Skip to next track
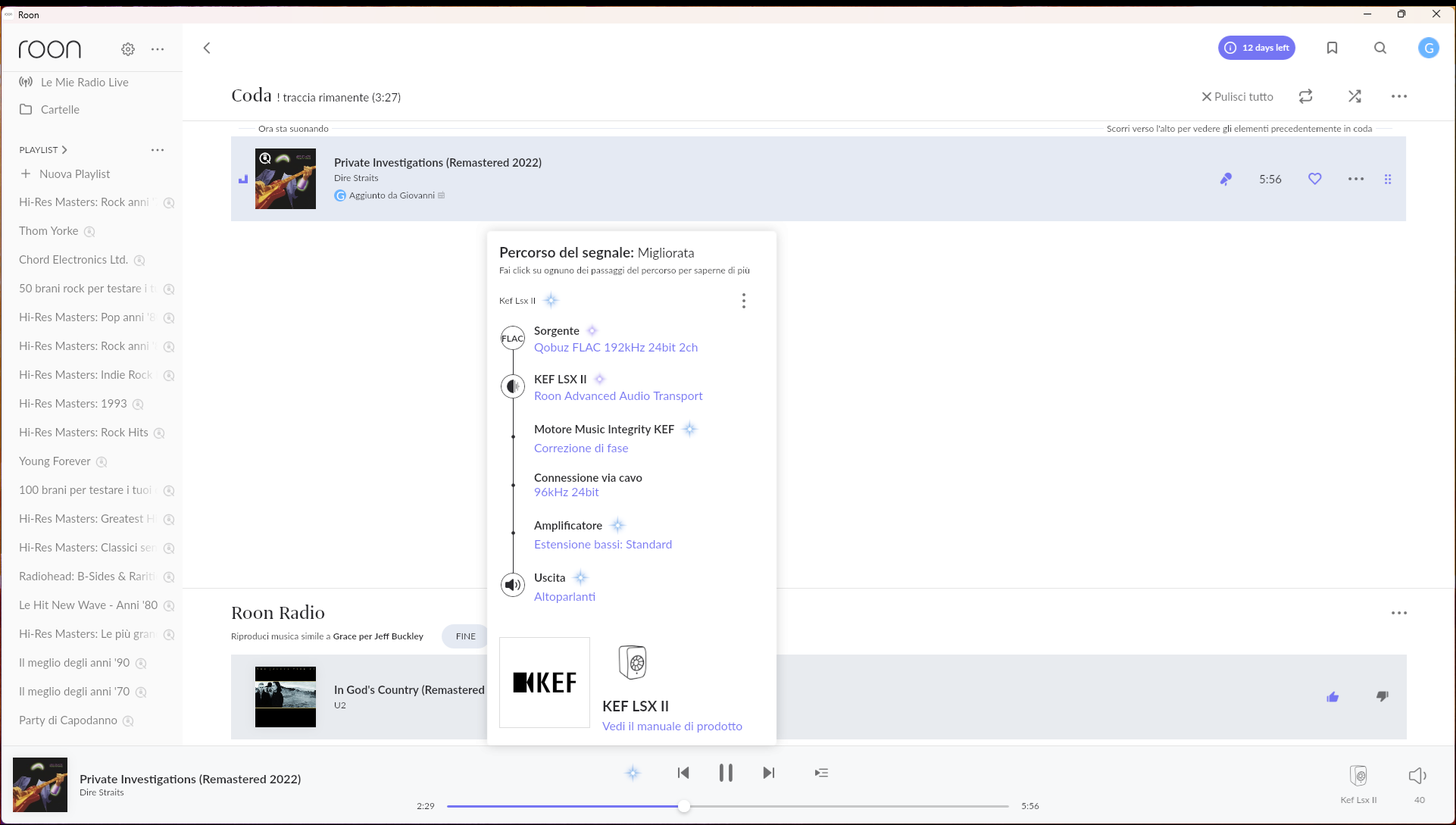The height and width of the screenshot is (825, 1456). pos(769,773)
